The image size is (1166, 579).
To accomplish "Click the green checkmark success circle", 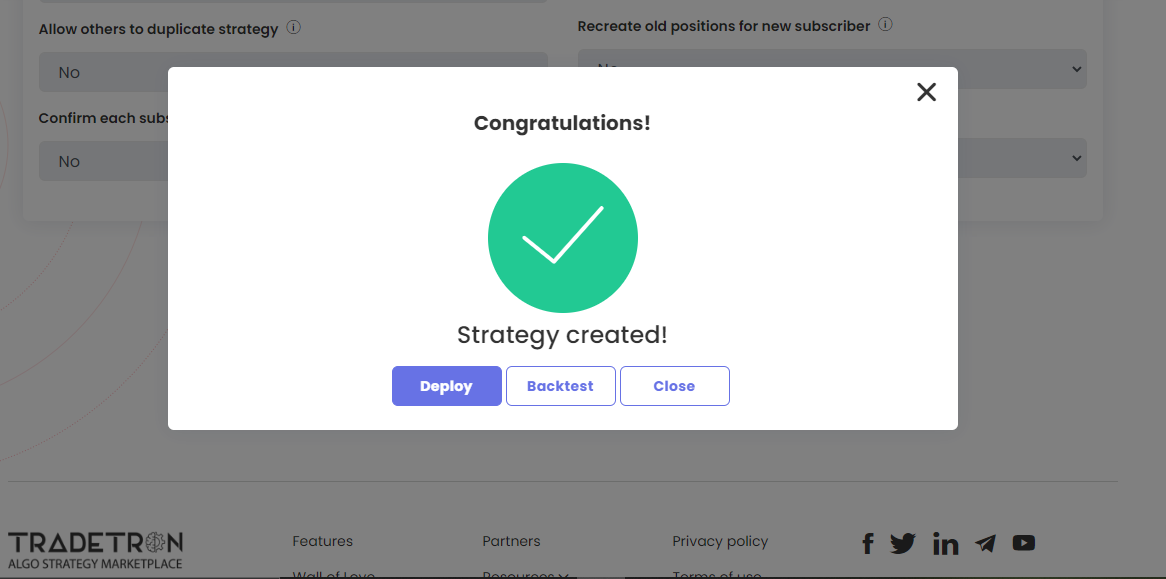I will pos(563,238).
